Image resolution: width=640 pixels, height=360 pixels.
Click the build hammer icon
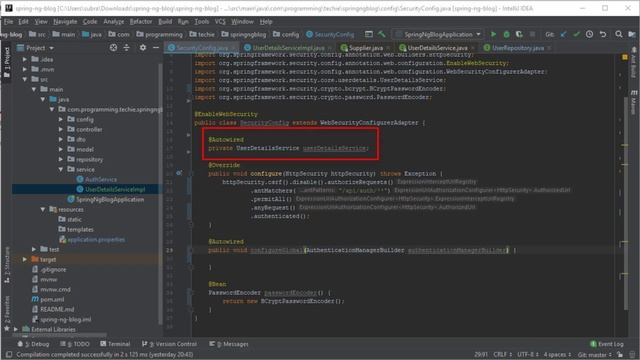tap(382, 34)
